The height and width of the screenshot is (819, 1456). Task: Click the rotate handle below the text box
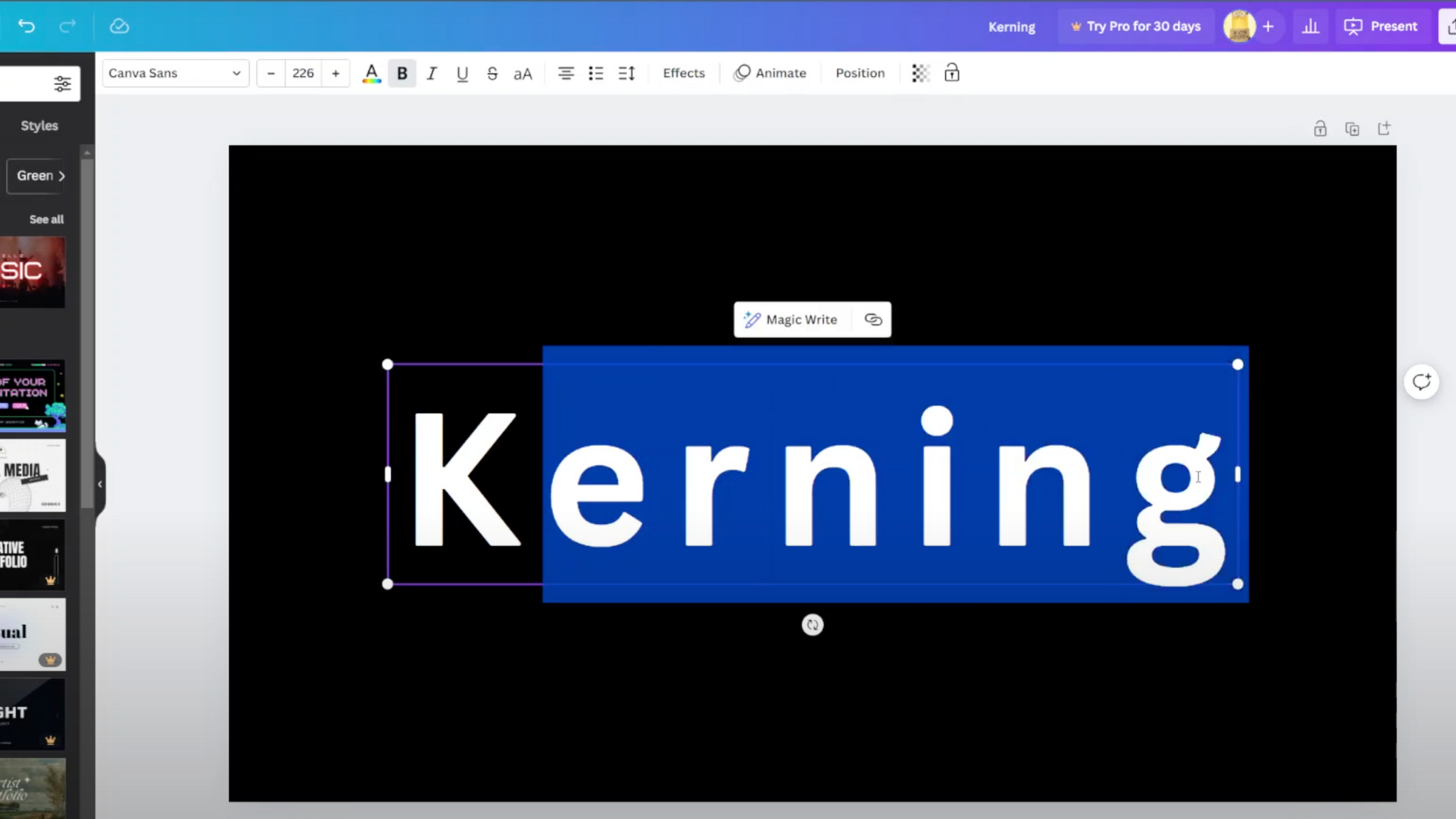click(x=813, y=625)
